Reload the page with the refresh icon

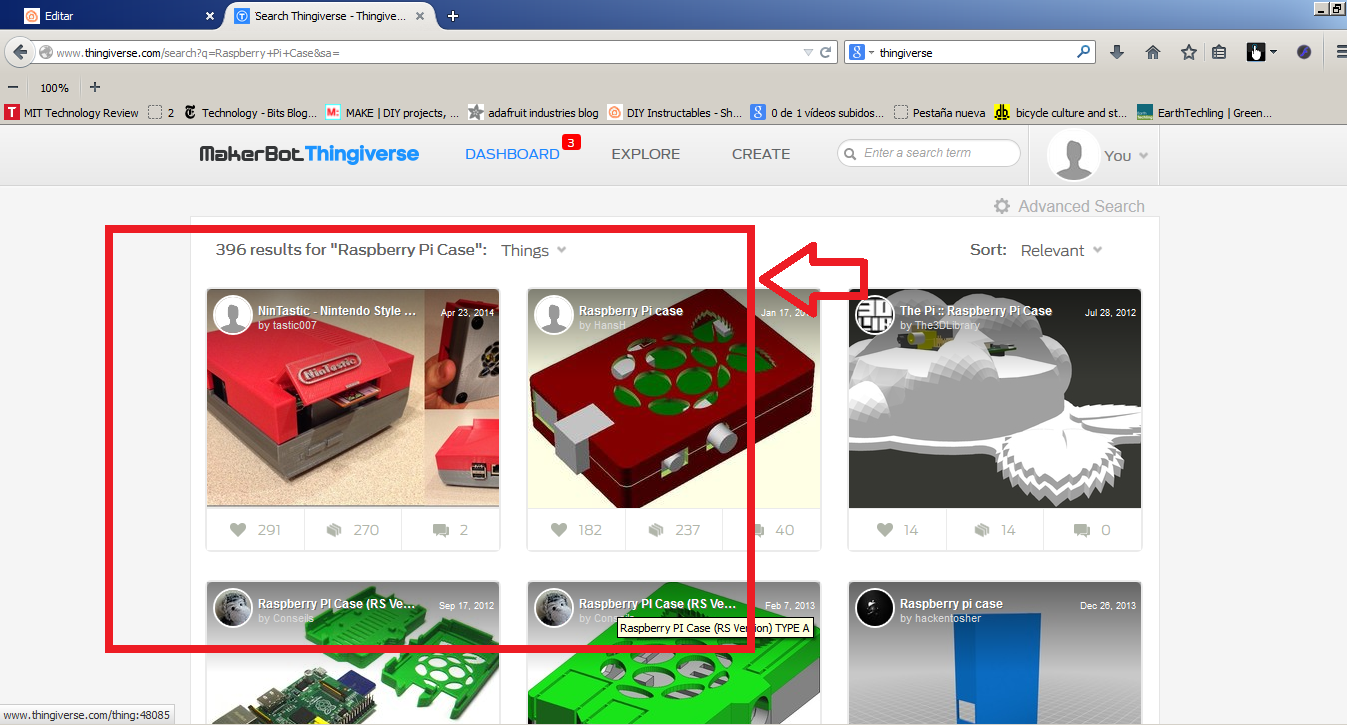[x=825, y=52]
